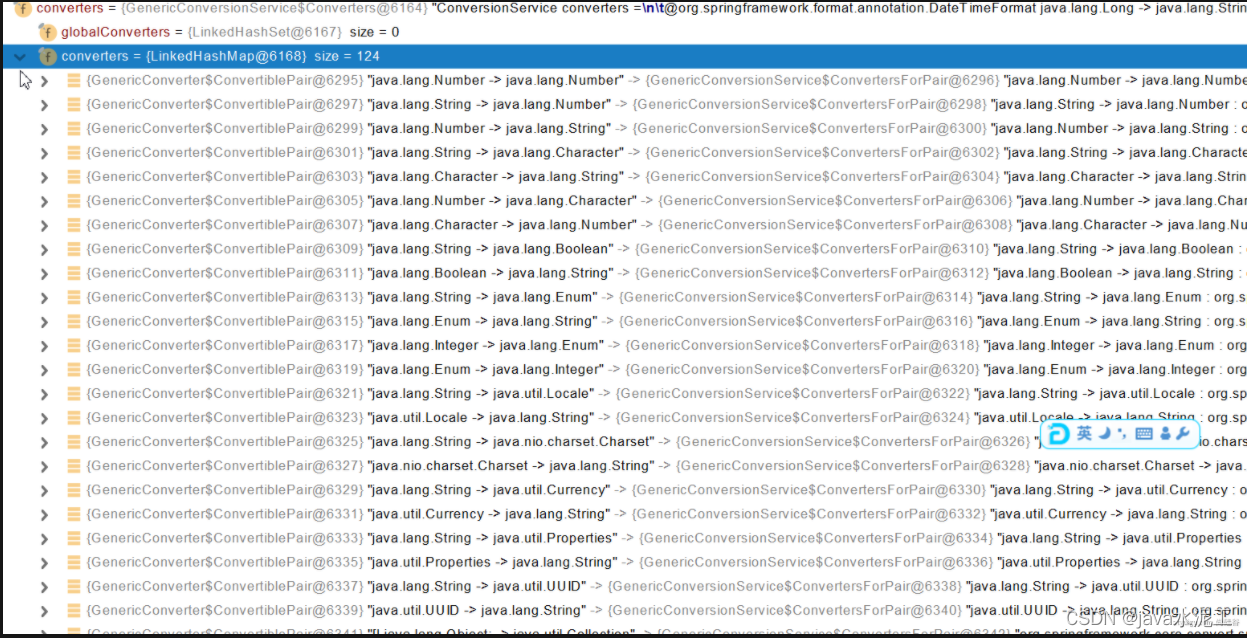Select the ConvertersForPair@6316 value text
The height and width of the screenshot is (638, 1247).
pyautogui.click(x=796, y=321)
